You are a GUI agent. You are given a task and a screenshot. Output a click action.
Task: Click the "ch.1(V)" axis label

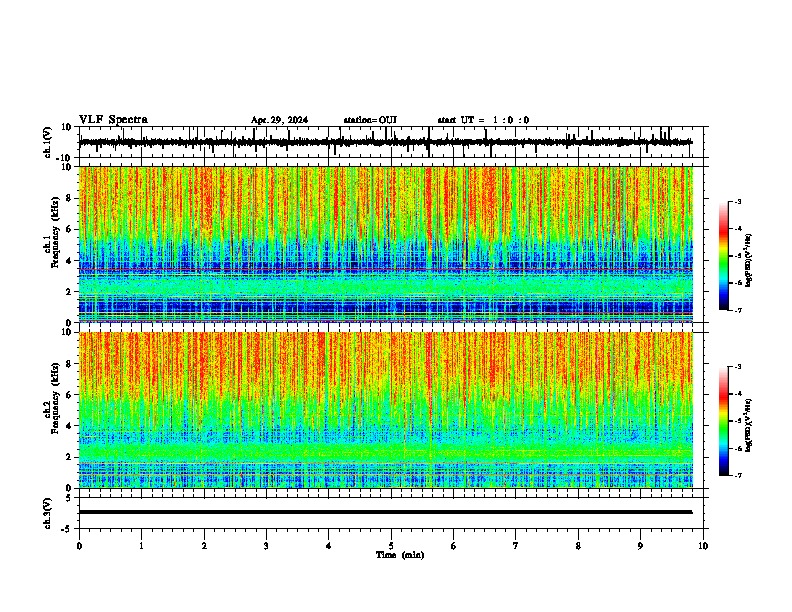(48, 142)
